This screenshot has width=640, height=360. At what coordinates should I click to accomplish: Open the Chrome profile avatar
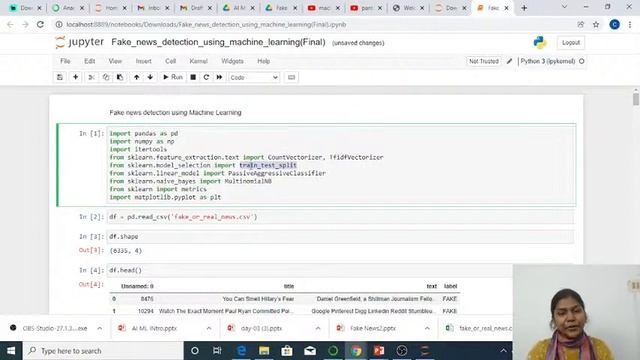614,24
